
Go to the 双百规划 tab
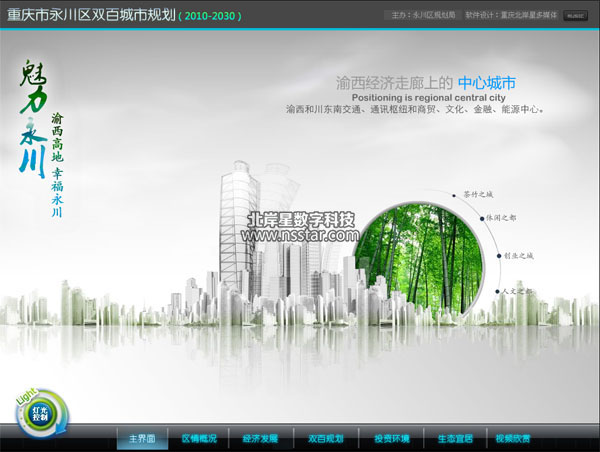point(325,438)
